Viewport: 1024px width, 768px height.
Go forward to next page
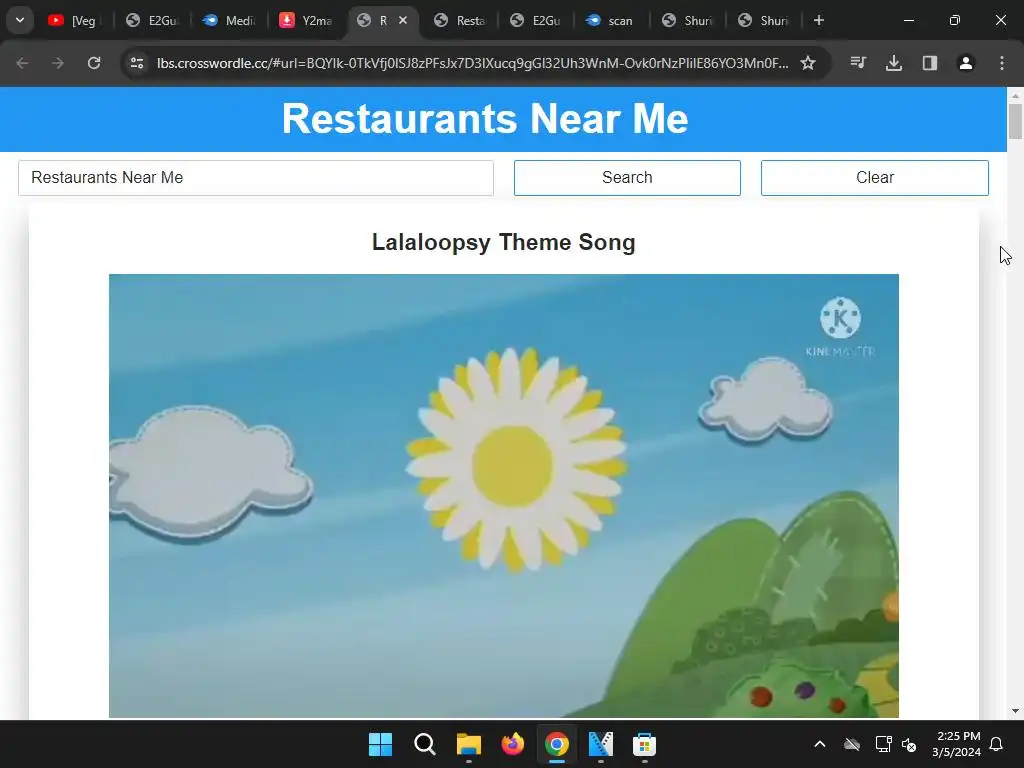tap(58, 63)
